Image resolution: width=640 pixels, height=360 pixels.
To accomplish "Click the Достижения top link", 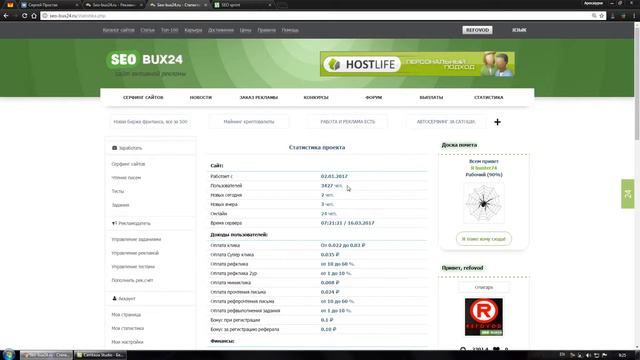I will tap(221, 30).
